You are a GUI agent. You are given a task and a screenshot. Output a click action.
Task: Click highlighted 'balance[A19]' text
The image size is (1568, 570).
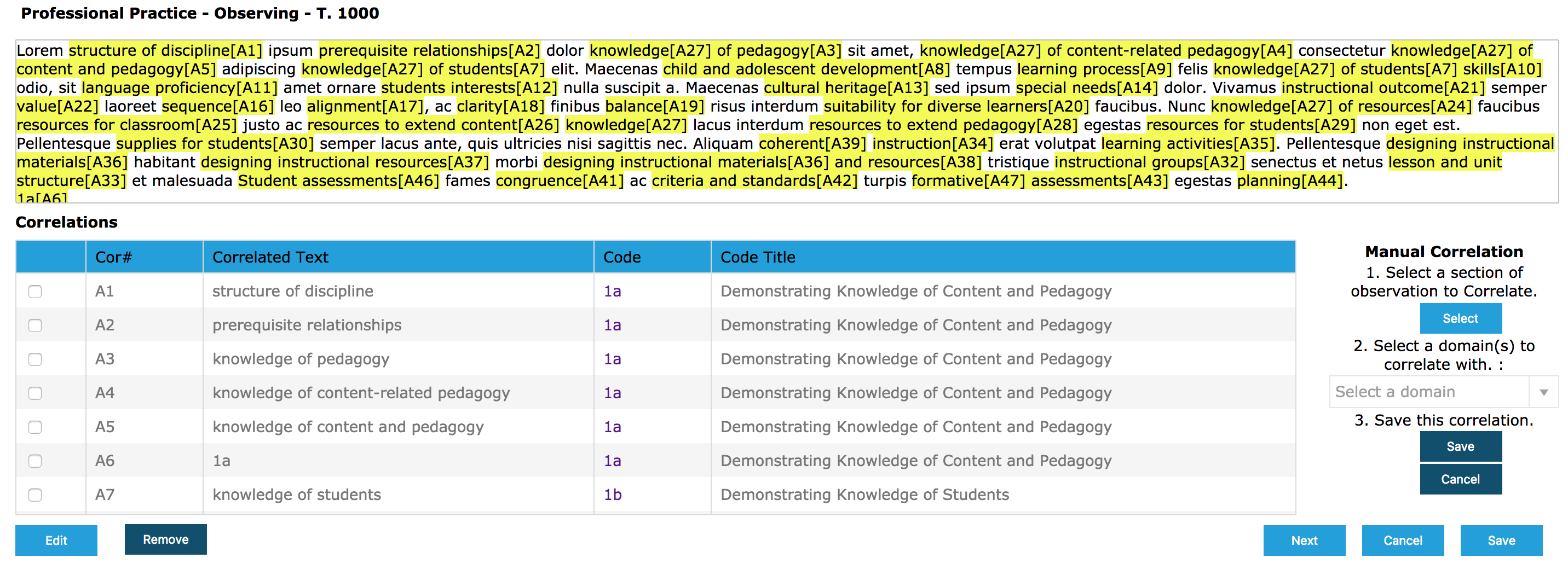click(655, 107)
